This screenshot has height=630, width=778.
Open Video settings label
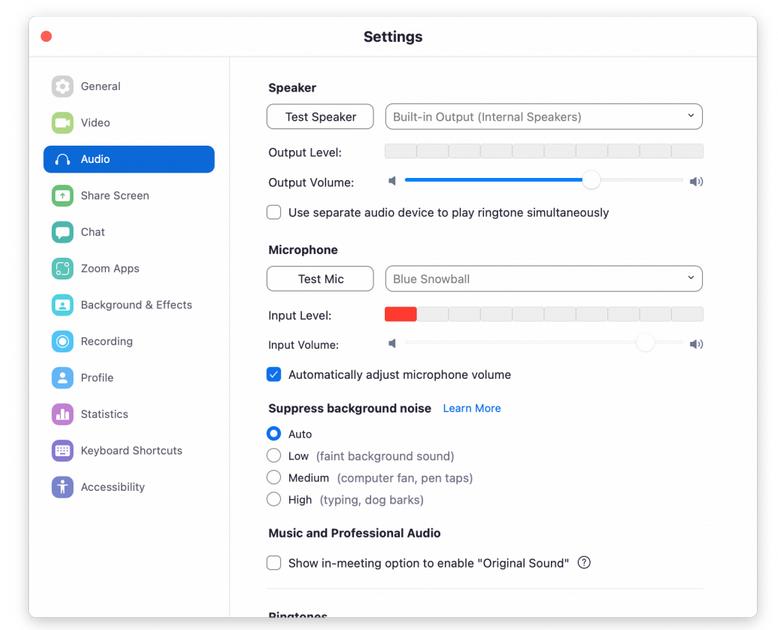95,123
